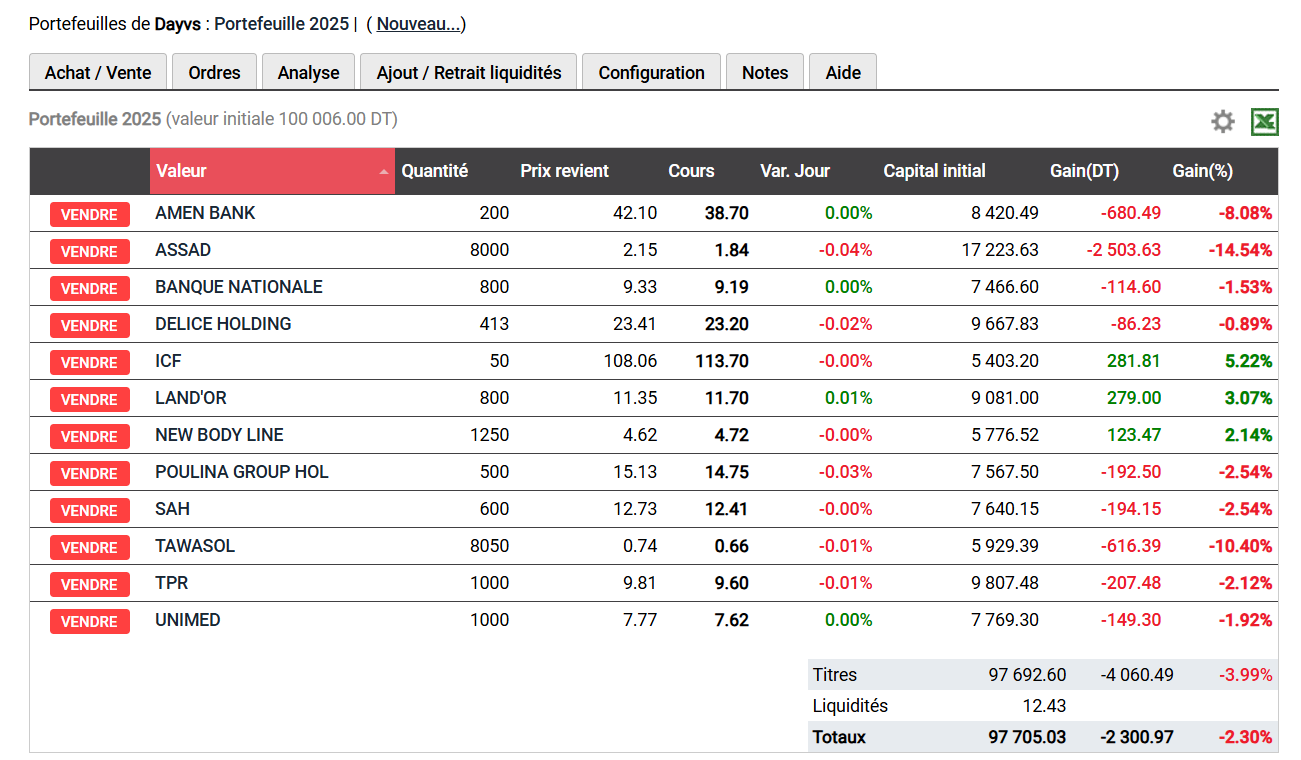
Task: Select Liquidités amount 12.43
Action: (1044, 706)
